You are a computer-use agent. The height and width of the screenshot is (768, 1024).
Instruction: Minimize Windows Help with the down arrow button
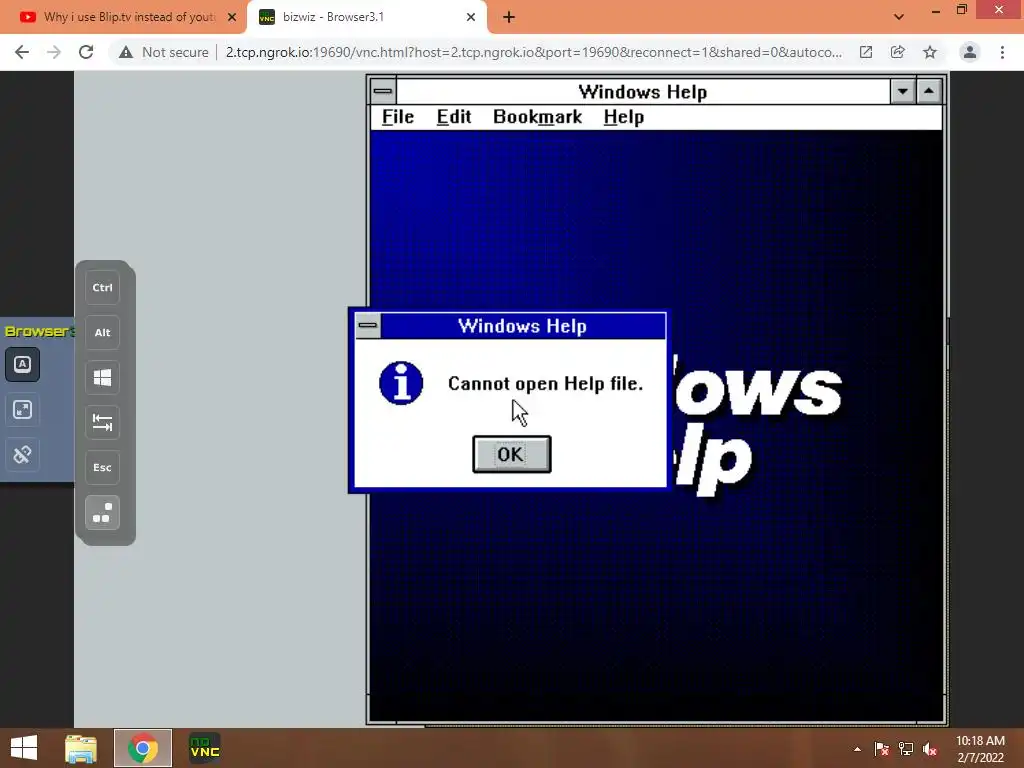(903, 91)
